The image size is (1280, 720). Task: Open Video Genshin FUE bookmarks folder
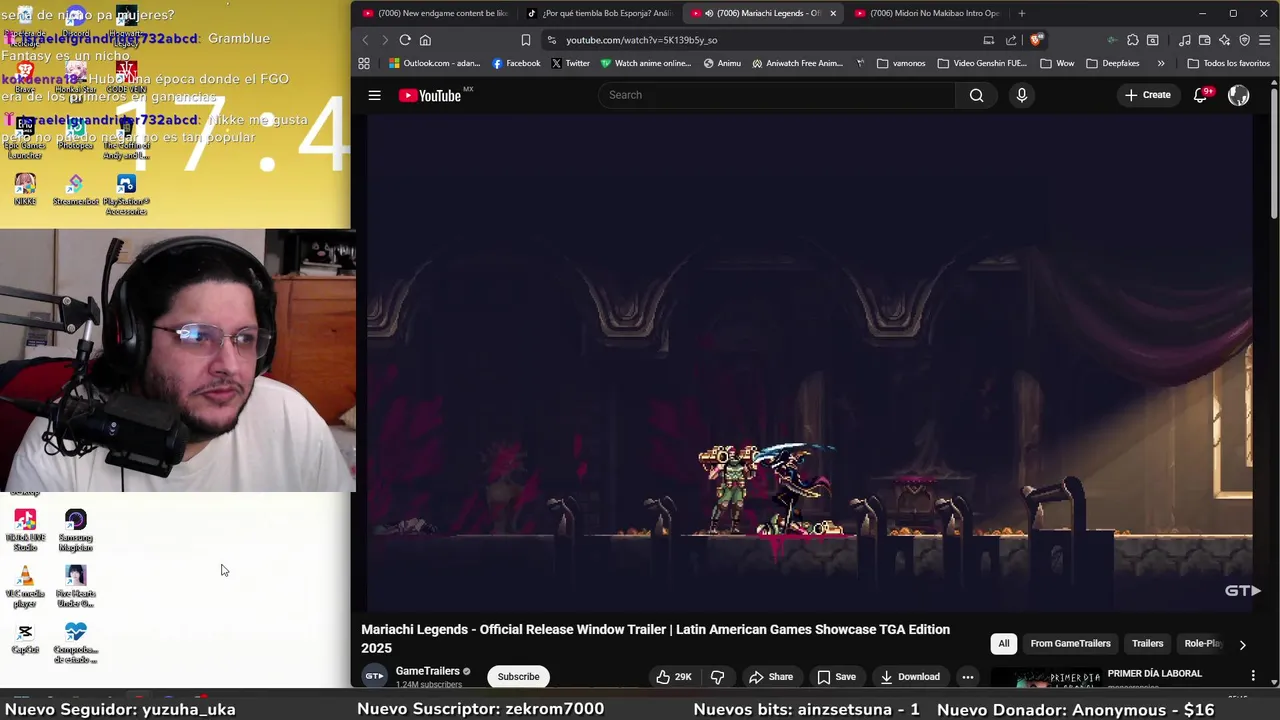click(x=982, y=63)
